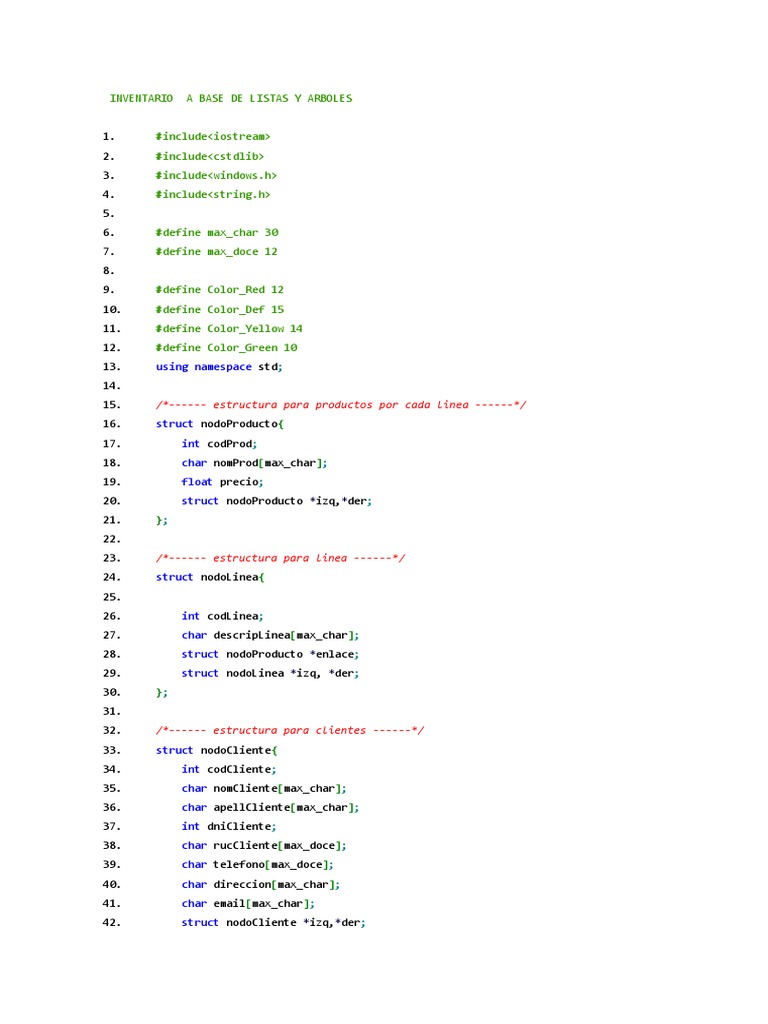Click on int codCliente; declaration
Image resolution: width=768 pixels, height=1024 pixels.
pos(229,769)
